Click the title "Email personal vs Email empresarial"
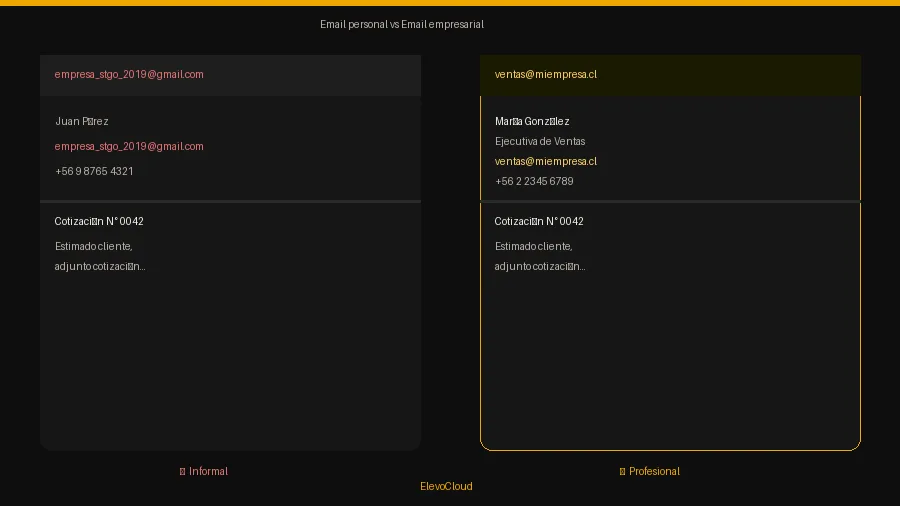 (402, 25)
